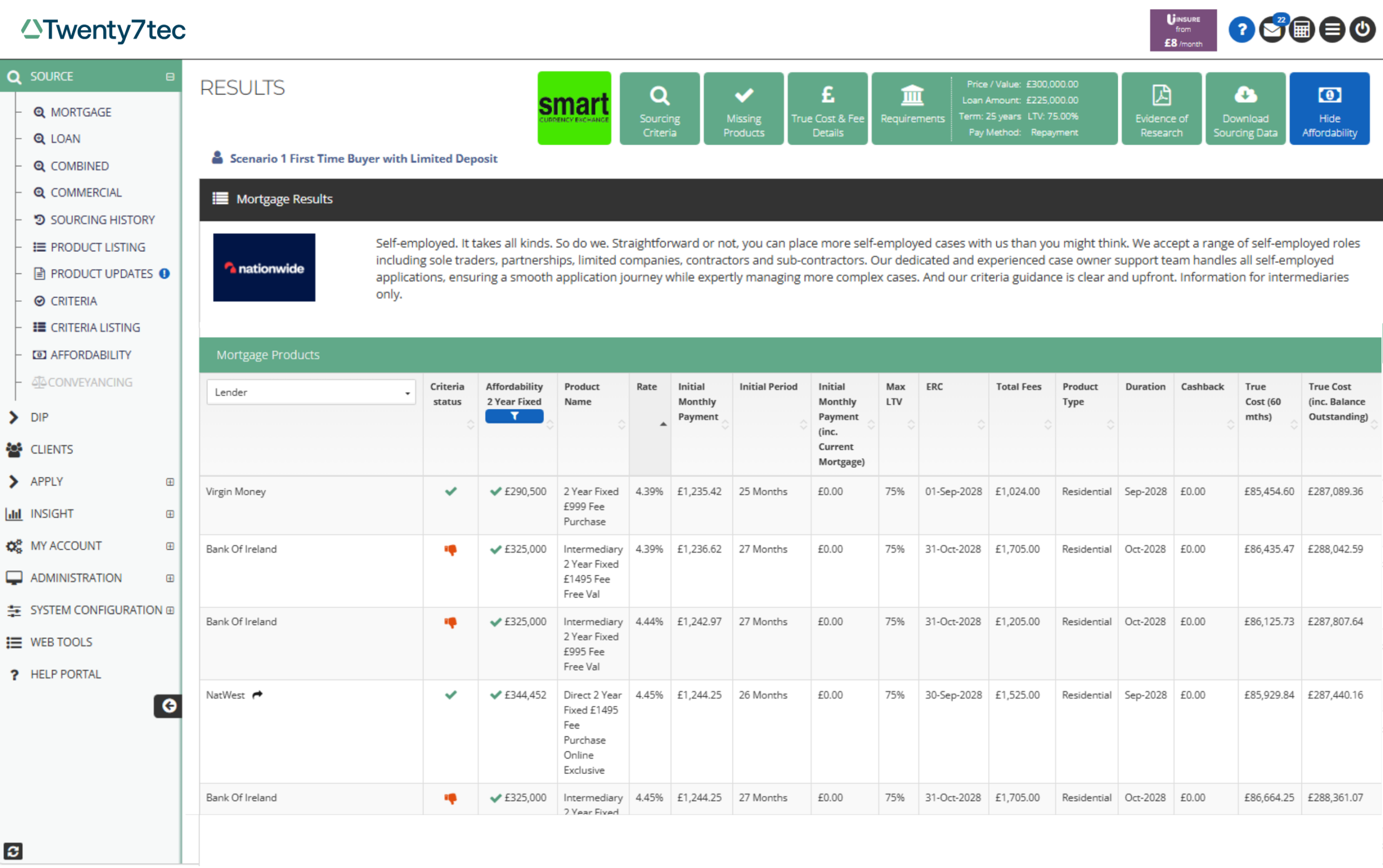Click the Affordability 2 Year Fixed filter button
Viewport: 1383px width, 868px height.
(514, 416)
